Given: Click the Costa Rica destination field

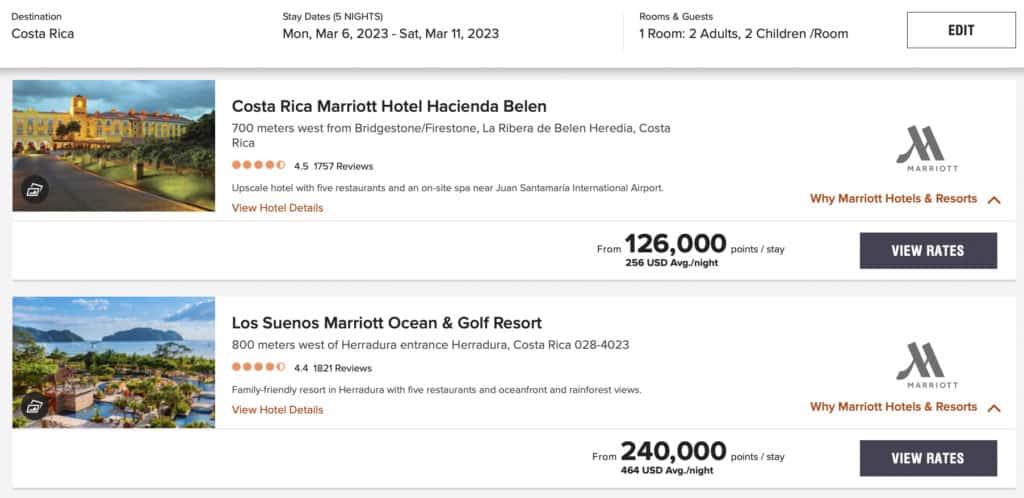Looking at the screenshot, I should (43, 34).
